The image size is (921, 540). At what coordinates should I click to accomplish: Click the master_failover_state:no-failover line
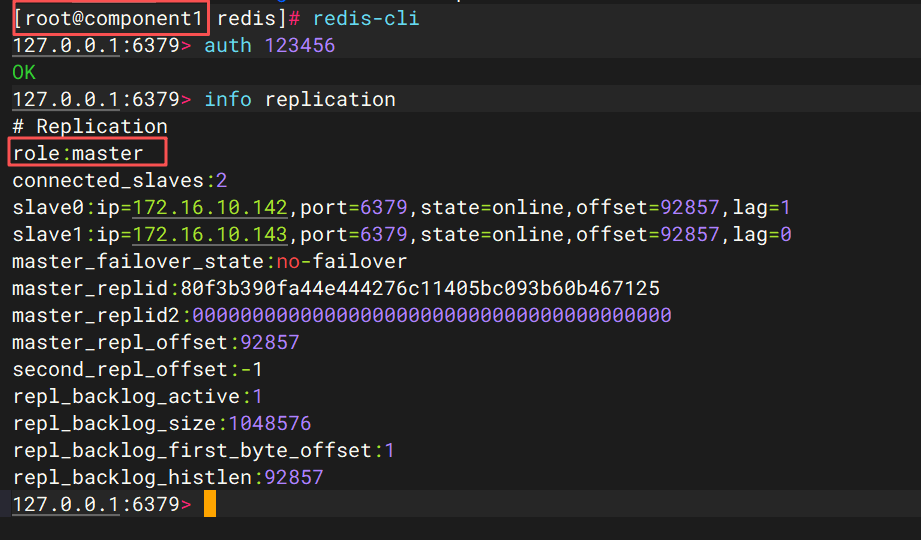click(210, 262)
